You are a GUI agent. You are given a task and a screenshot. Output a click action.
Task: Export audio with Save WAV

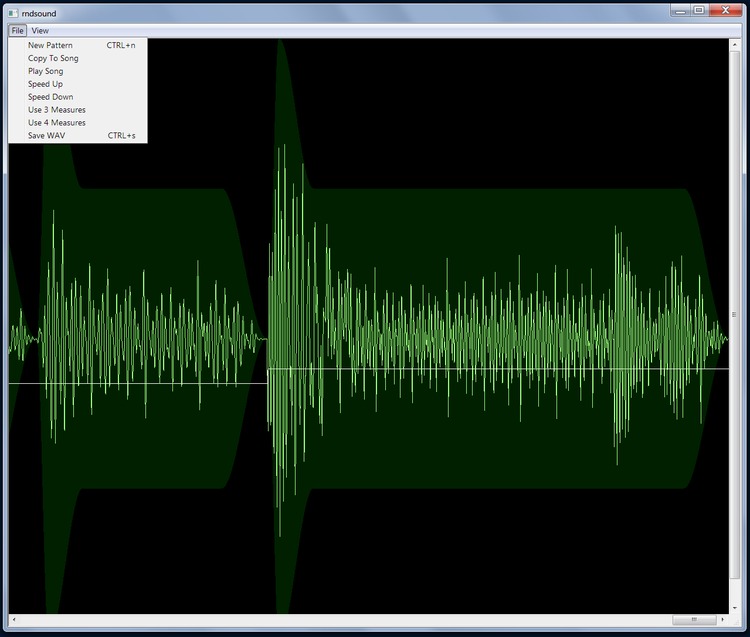click(46, 135)
